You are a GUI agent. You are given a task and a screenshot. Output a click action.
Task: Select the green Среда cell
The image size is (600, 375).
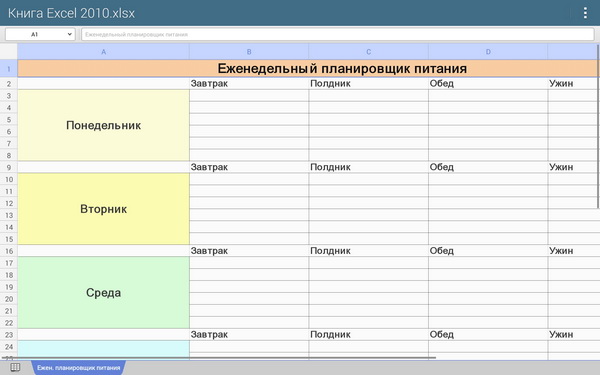[103, 293]
